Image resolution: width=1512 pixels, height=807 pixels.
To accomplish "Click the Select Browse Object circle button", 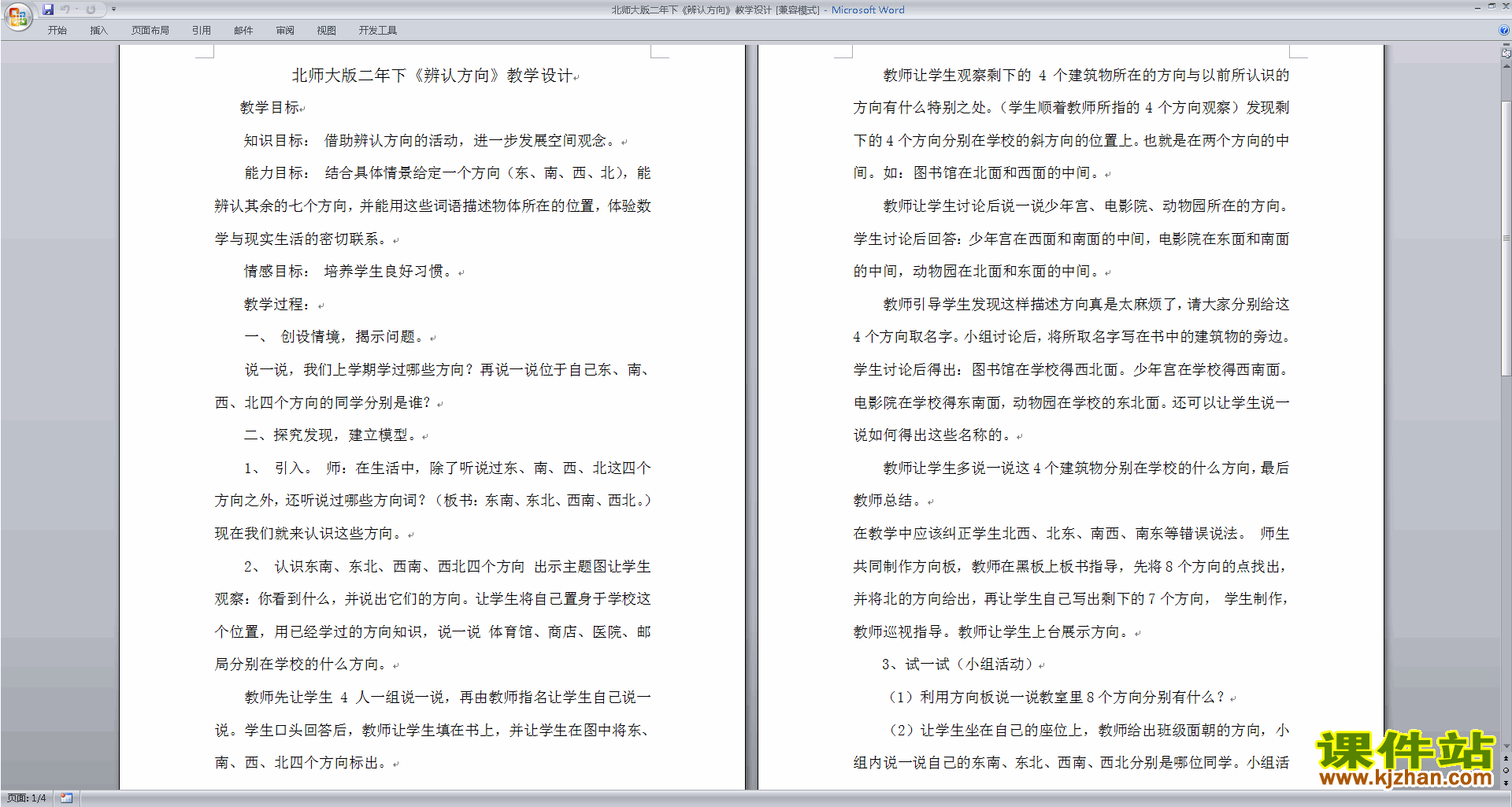I will pos(1506,771).
